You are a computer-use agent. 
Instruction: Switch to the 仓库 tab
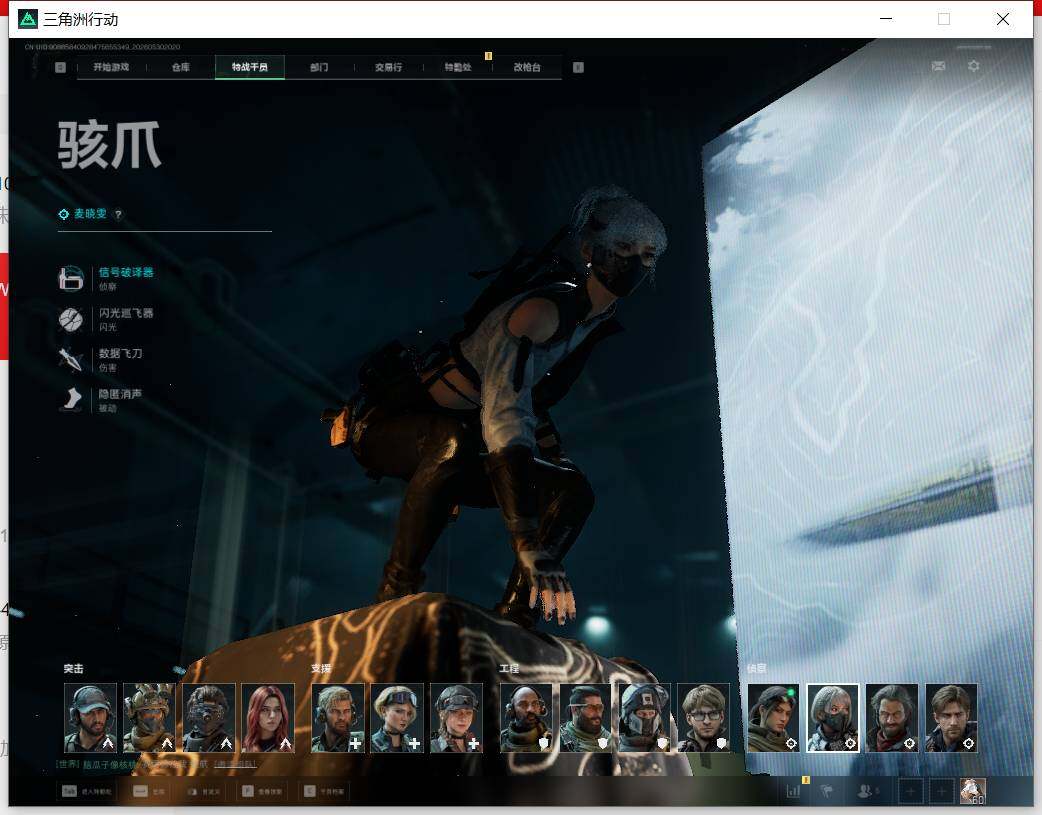pyautogui.click(x=181, y=67)
